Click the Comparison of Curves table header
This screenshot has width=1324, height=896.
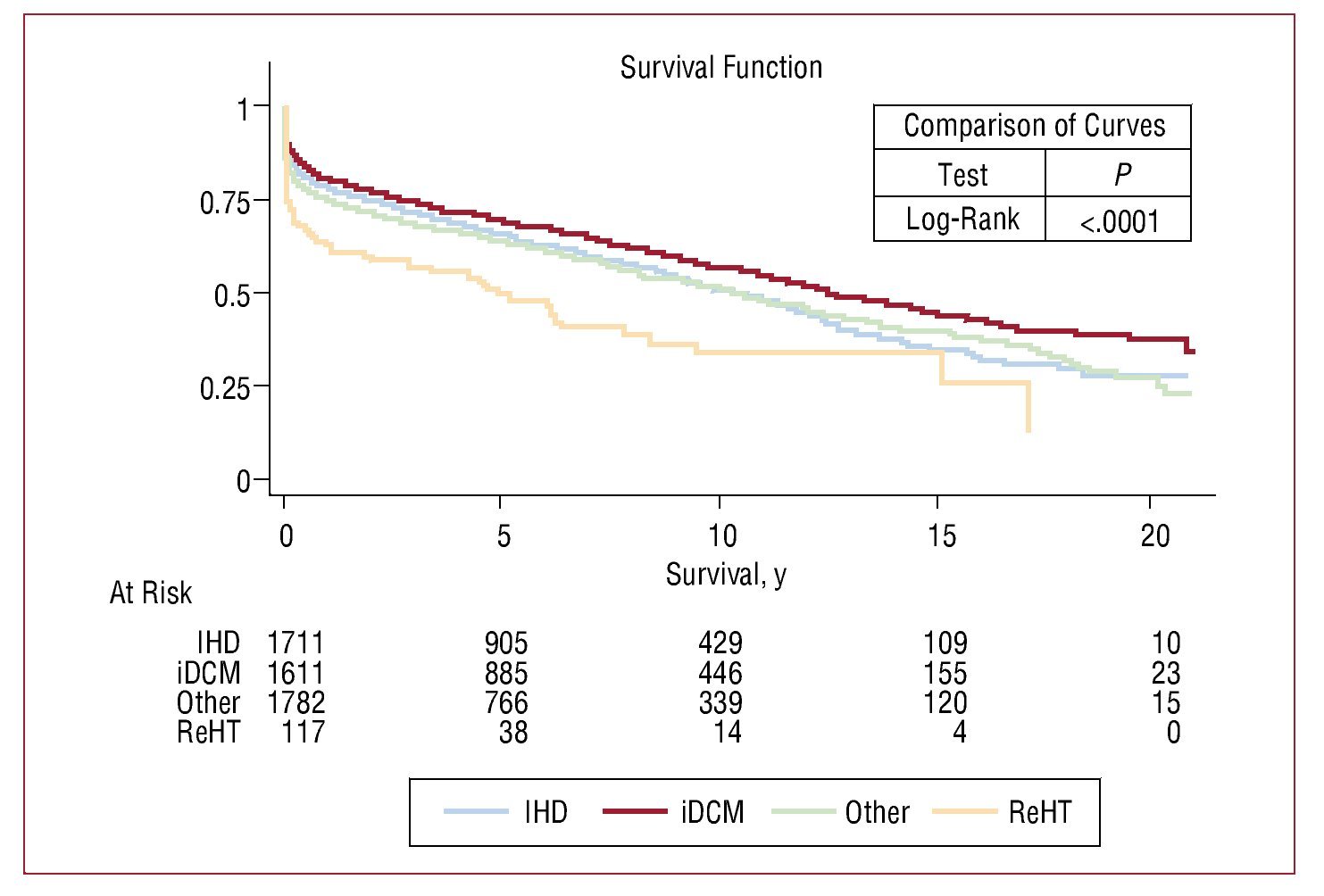point(1034,126)
